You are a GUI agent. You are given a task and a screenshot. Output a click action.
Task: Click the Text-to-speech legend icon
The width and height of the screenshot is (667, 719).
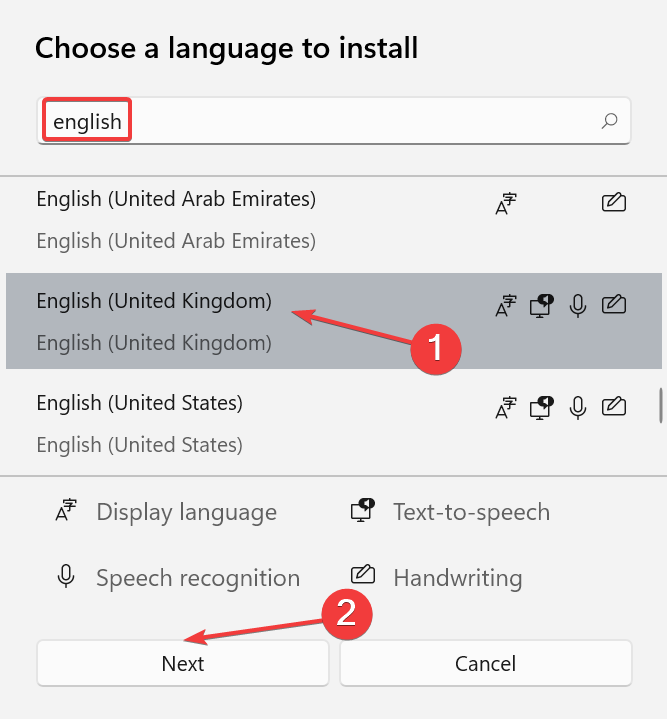click(362, 512)
